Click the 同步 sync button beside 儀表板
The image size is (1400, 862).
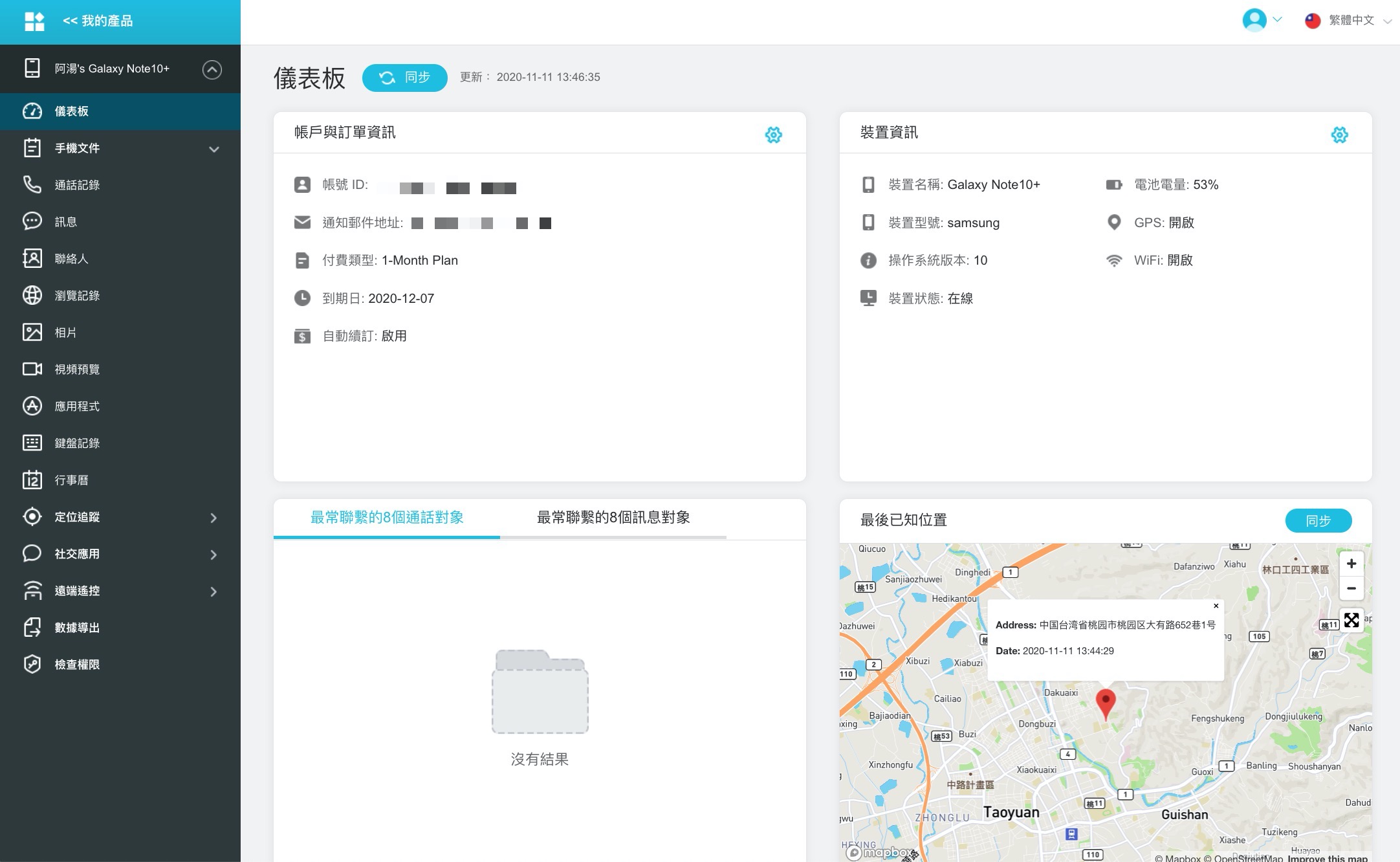(404, 78)
